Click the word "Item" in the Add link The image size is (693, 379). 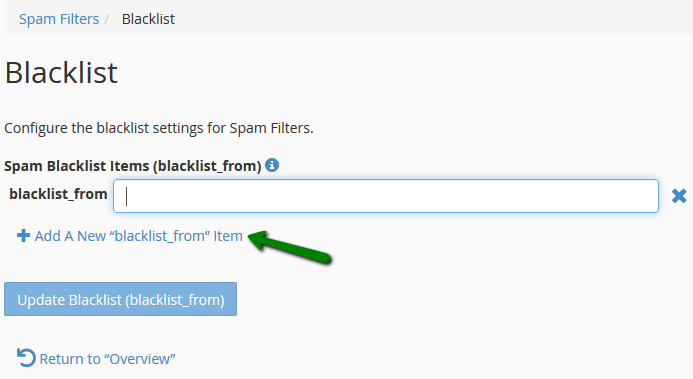pyautogui.click(x=228, y=236)
